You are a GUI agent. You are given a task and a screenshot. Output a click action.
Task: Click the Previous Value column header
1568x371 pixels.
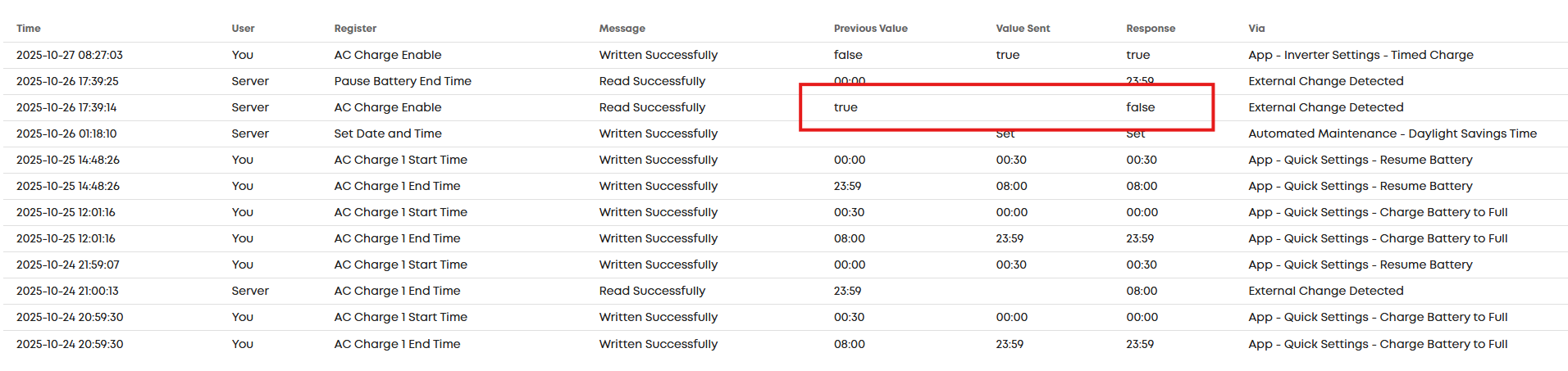pos(871,29)
